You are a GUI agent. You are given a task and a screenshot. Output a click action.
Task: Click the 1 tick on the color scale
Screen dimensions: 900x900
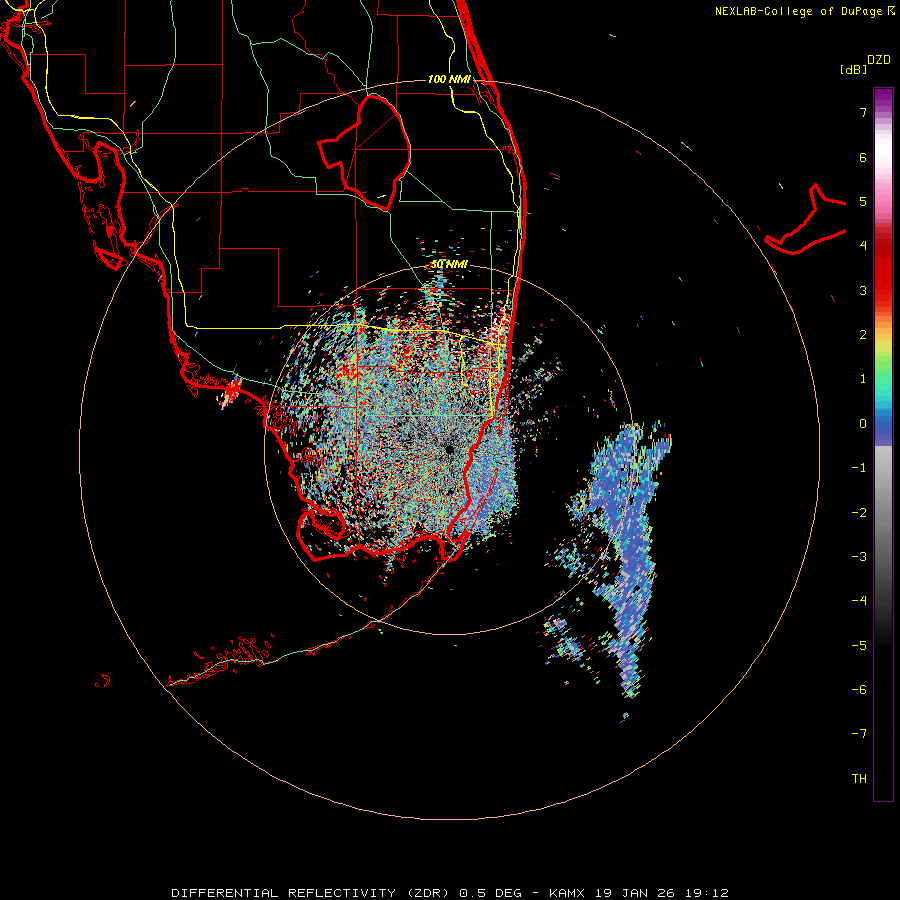tap(863, 379)
